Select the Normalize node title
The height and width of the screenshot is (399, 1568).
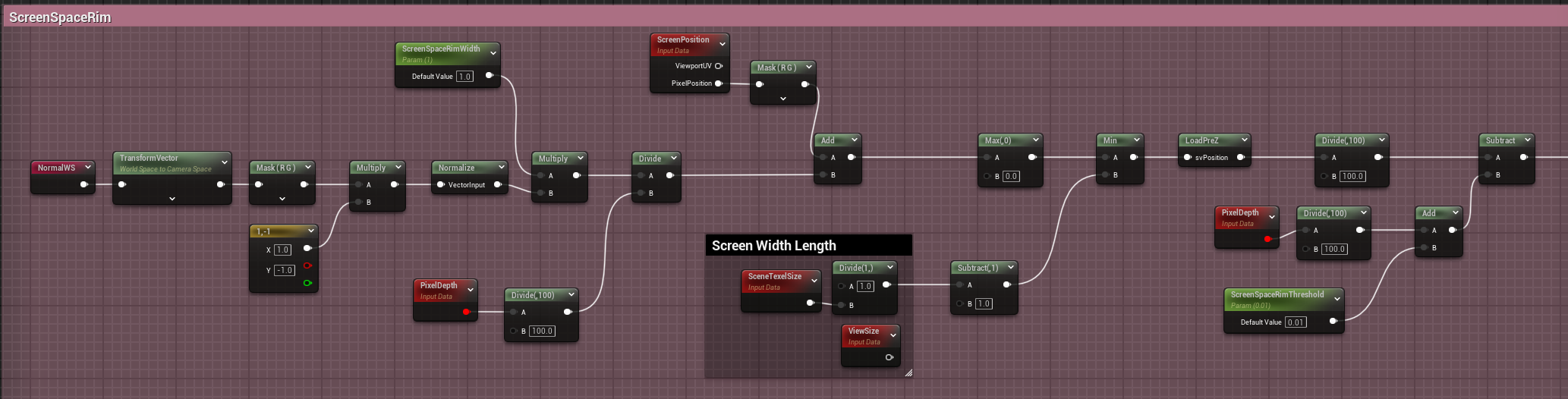457,168
